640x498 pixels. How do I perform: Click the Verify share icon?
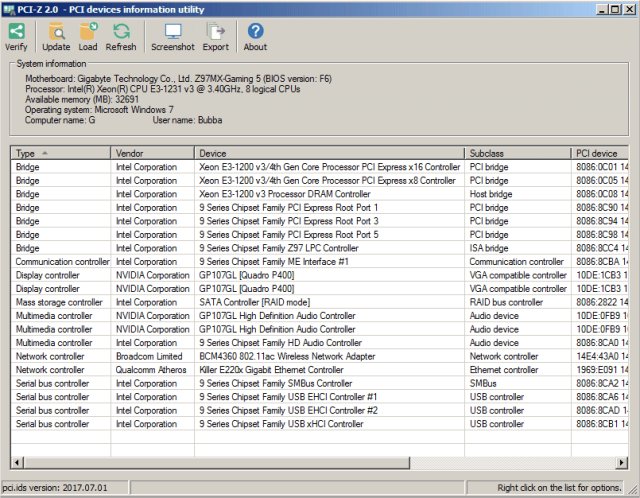point(17,31)
